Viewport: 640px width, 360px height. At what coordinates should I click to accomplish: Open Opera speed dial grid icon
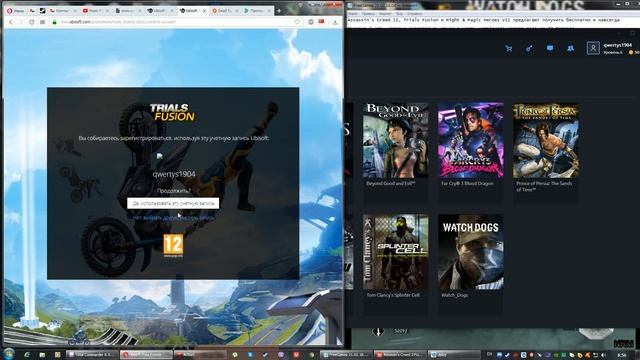click(x=42, y=22)
